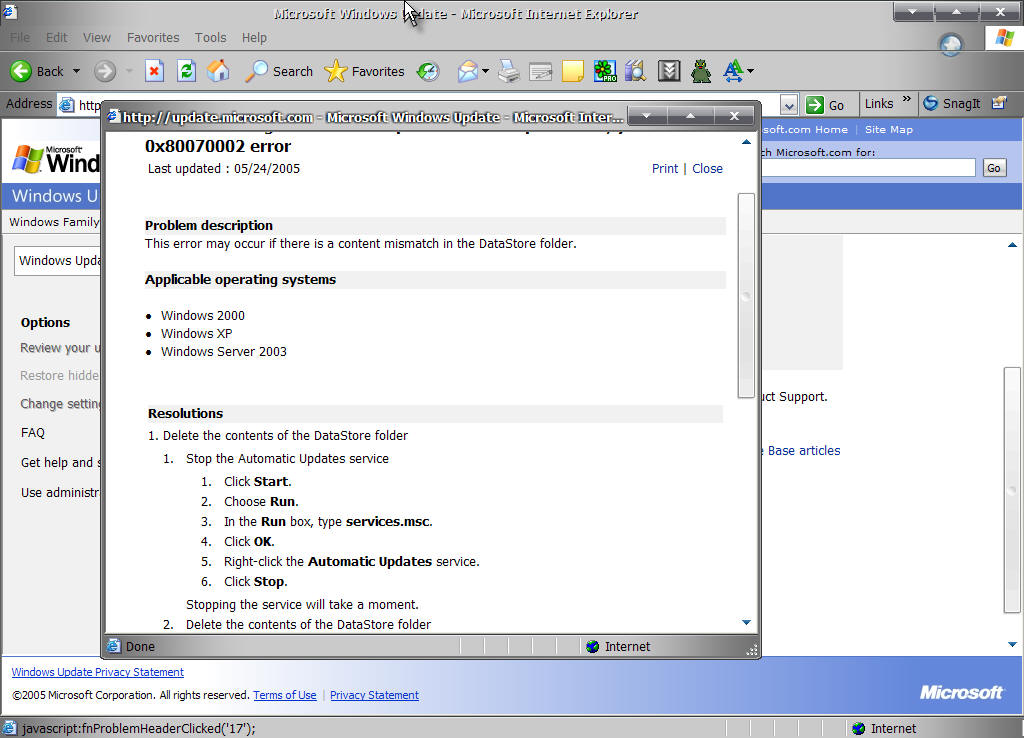Click the yellow note icon in toolbar
Image resolution: width=1024 pixels, height=738 pixels.
tap(572, 71)
